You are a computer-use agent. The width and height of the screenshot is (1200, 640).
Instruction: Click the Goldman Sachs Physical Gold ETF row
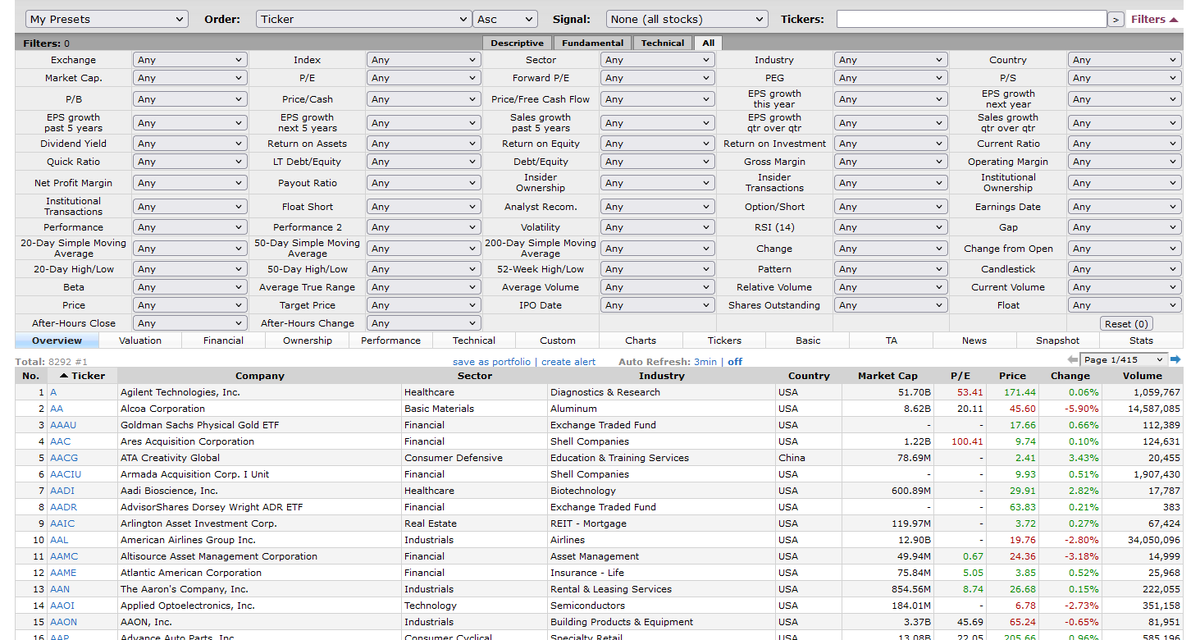tap(600, 425)
